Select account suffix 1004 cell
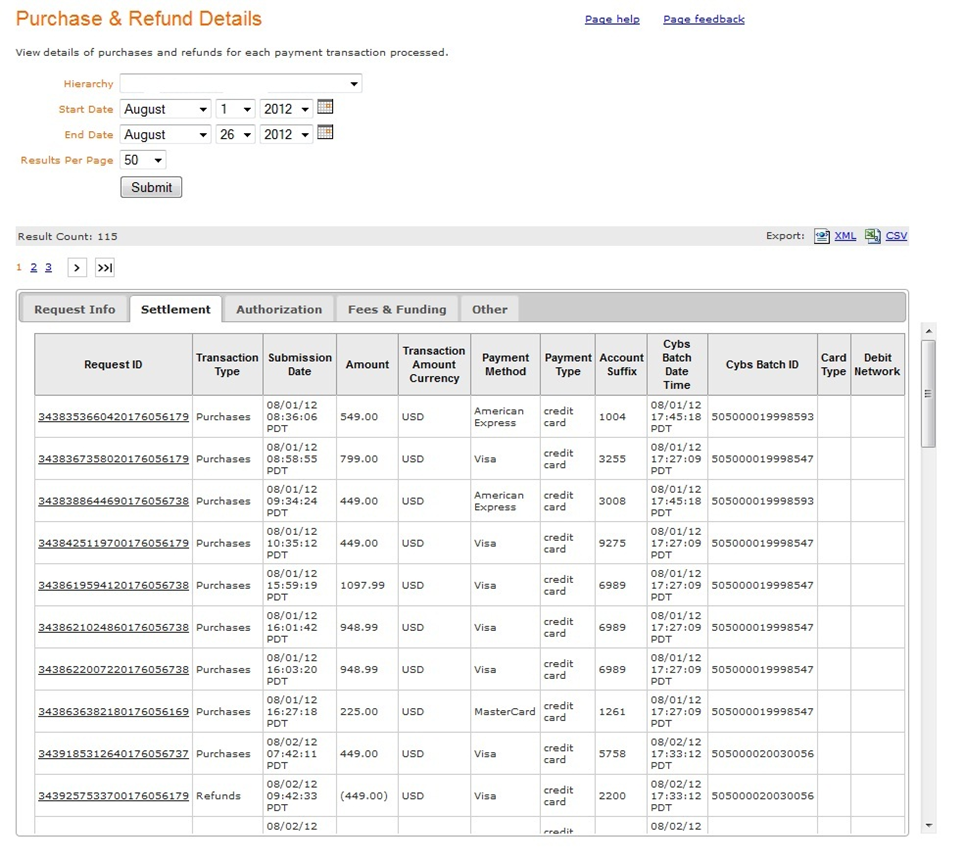 click(622, 417)
